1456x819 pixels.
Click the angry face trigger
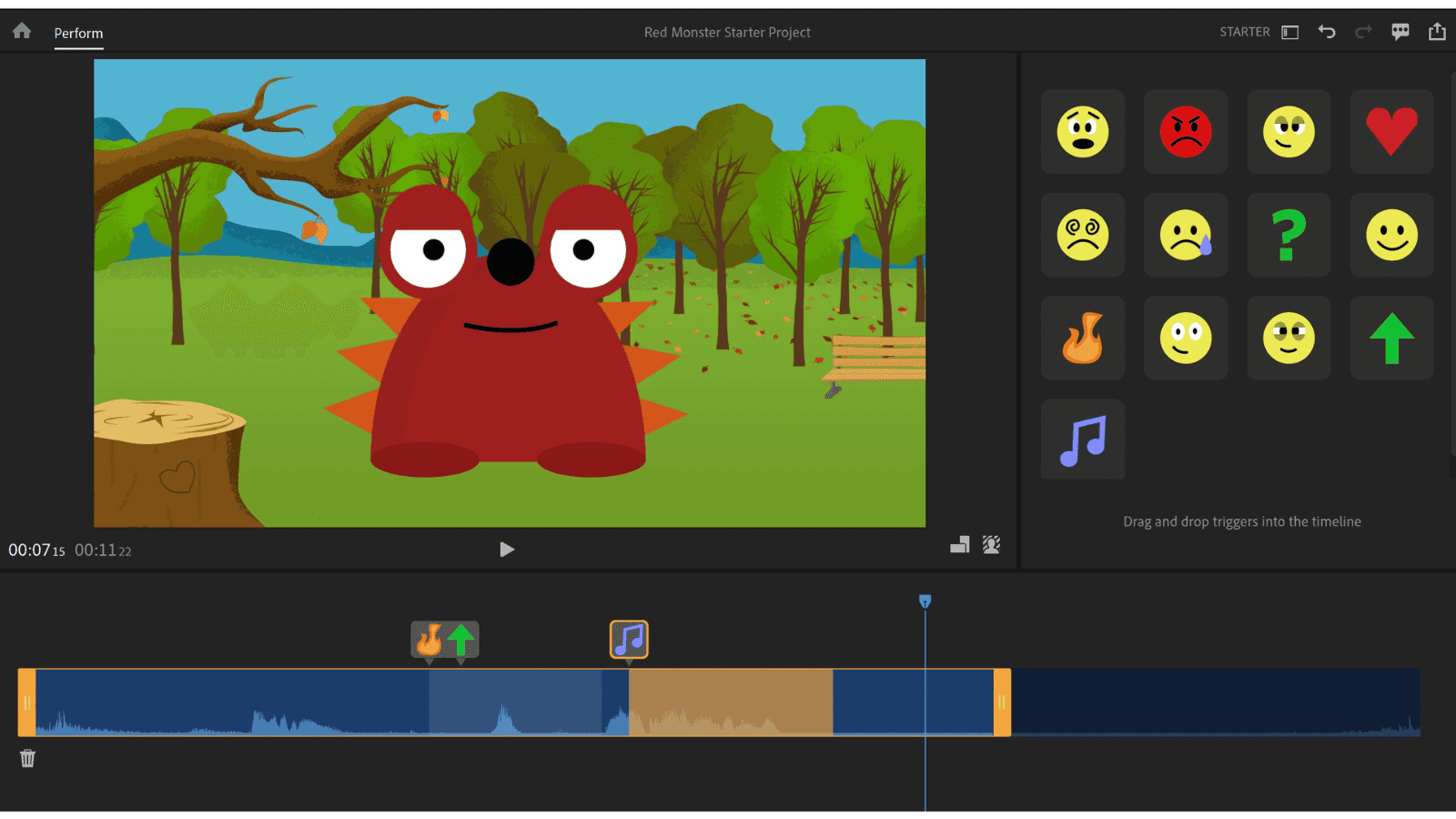tap(1186, 132)
